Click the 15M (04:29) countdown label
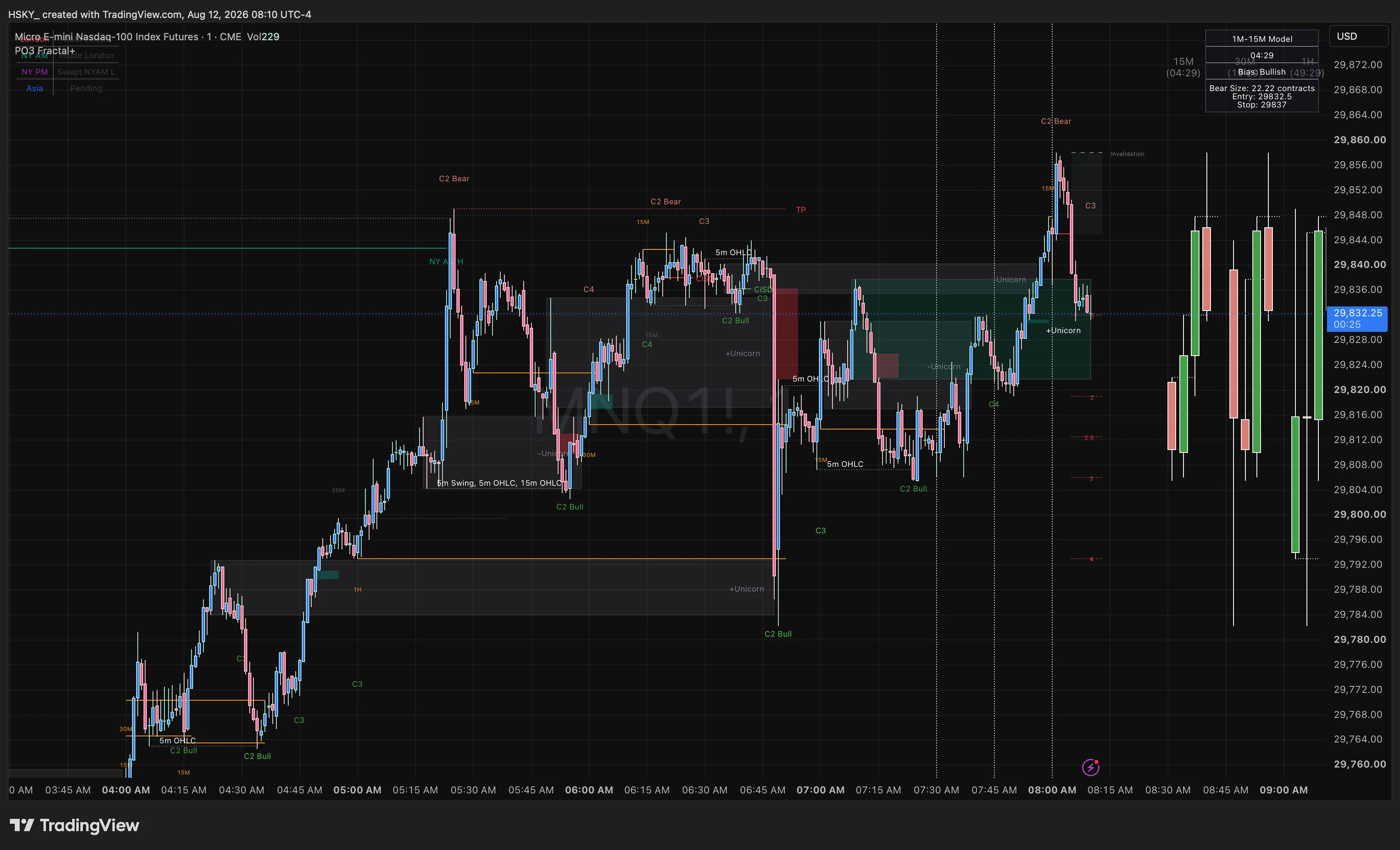The image size is (1400, 850). (1183, 67)
